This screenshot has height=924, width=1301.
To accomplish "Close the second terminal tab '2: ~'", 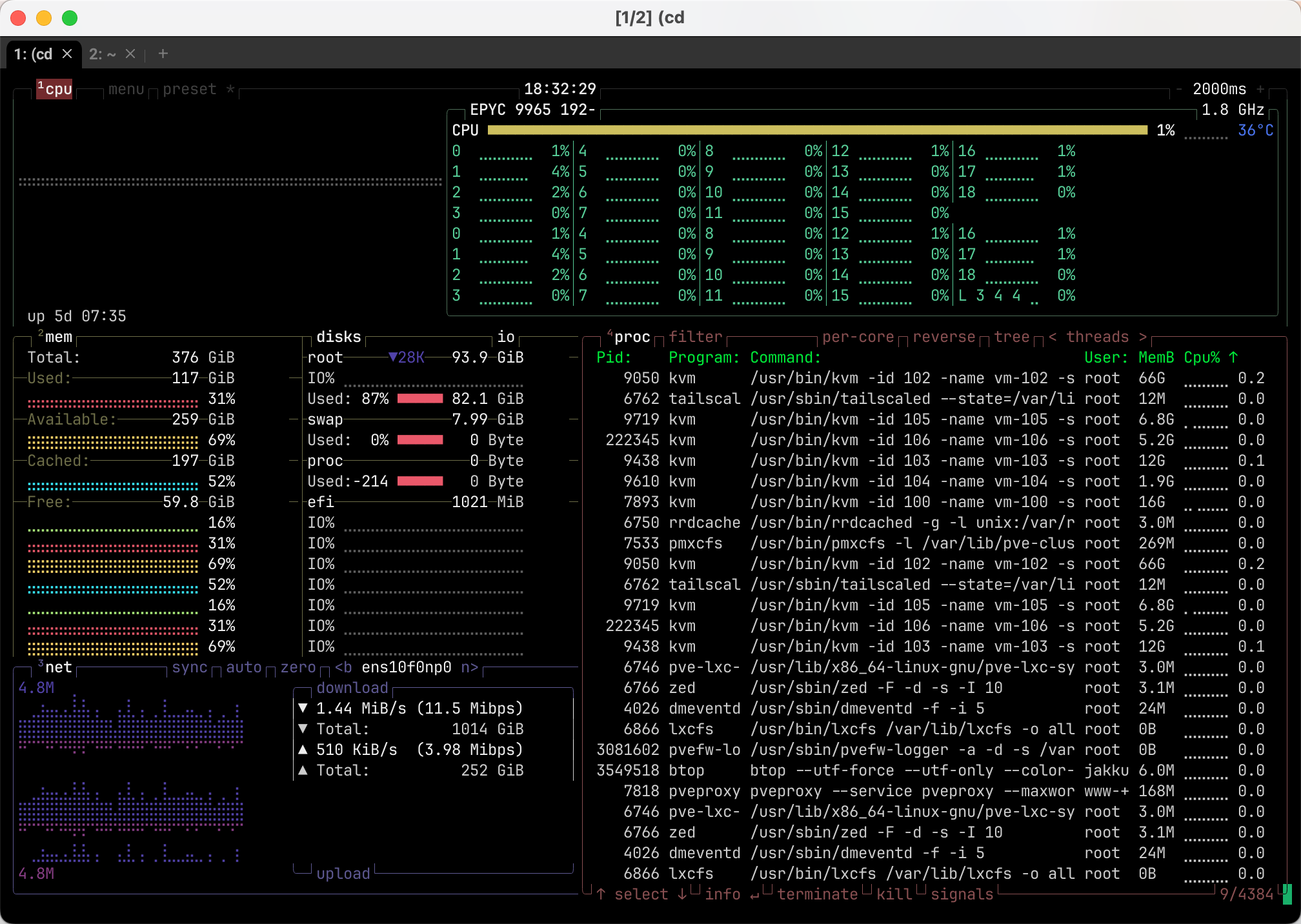I will coord(130,54).
